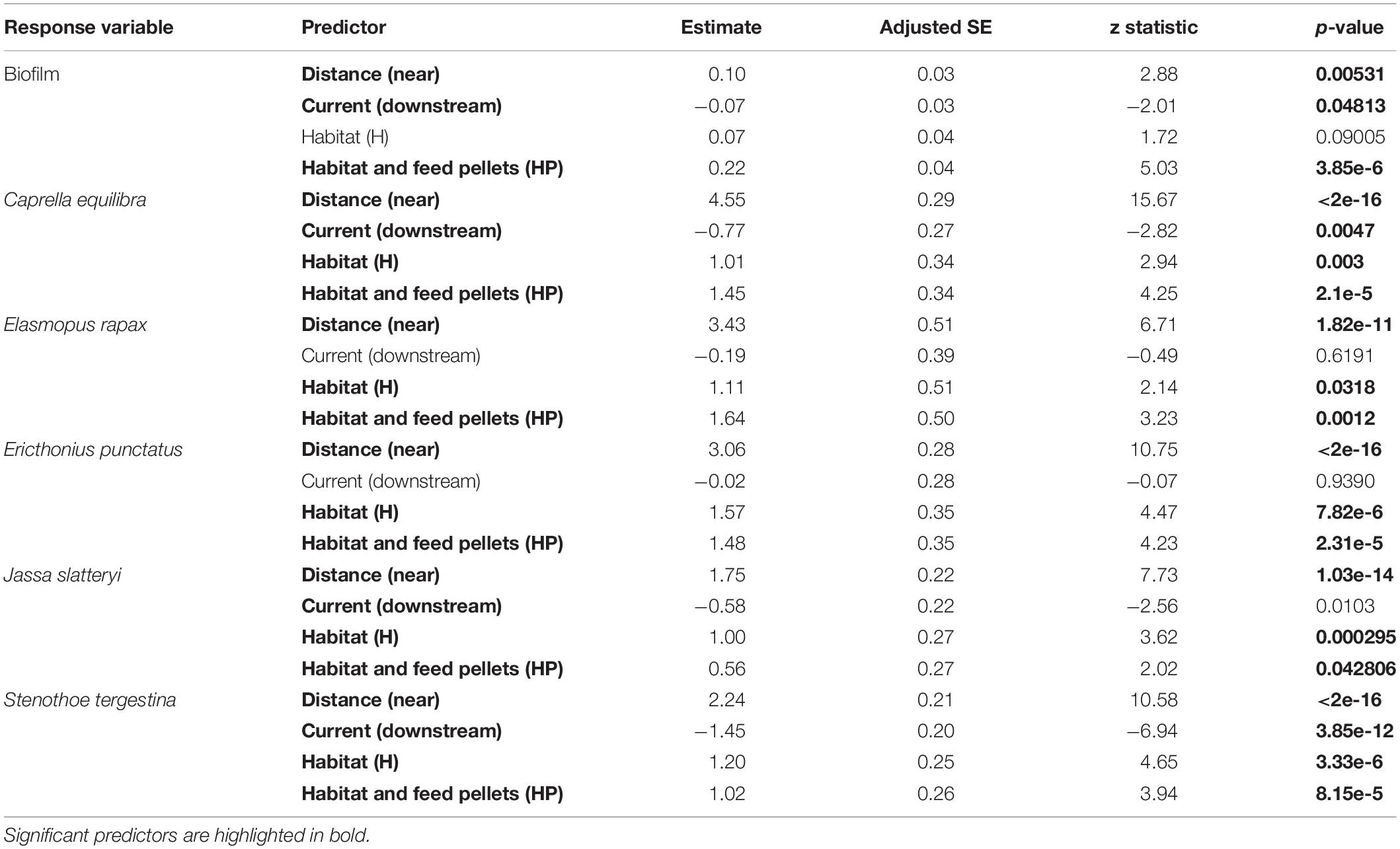Click the Ericthonius punctatus row label
This screenshot has width=1400, height=849.
pyautogui.click(x=93, y=449)
